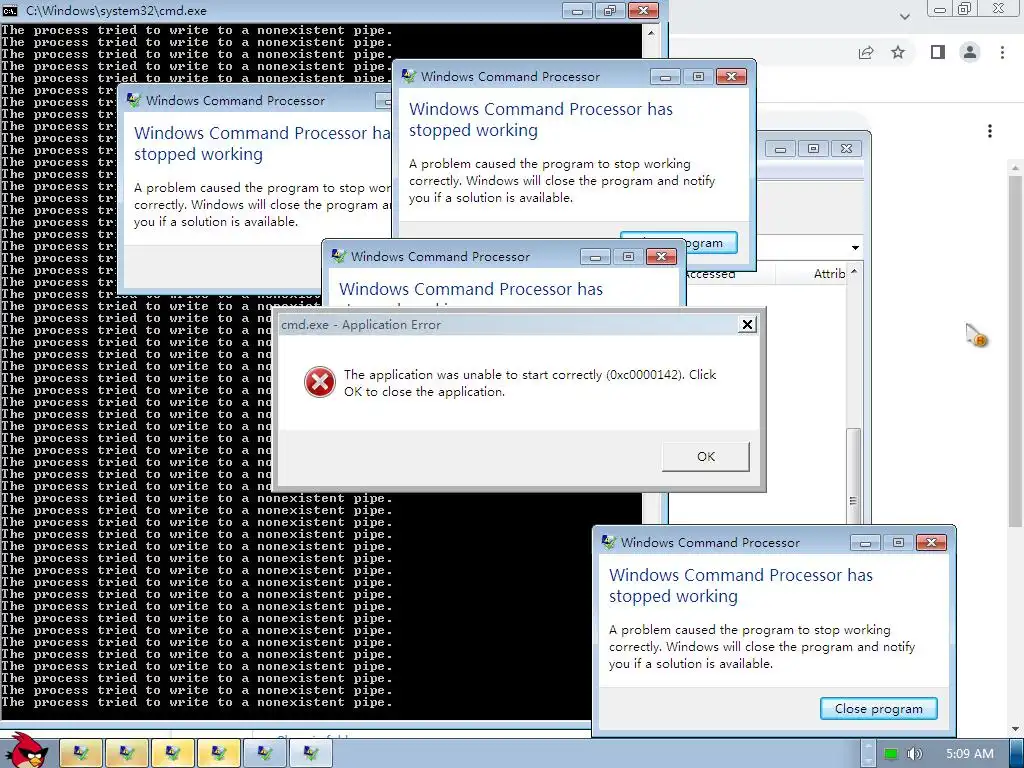The image size is (1024, 768).
Task: Click the Attrib column header
Action: click(x=828, y=274)
